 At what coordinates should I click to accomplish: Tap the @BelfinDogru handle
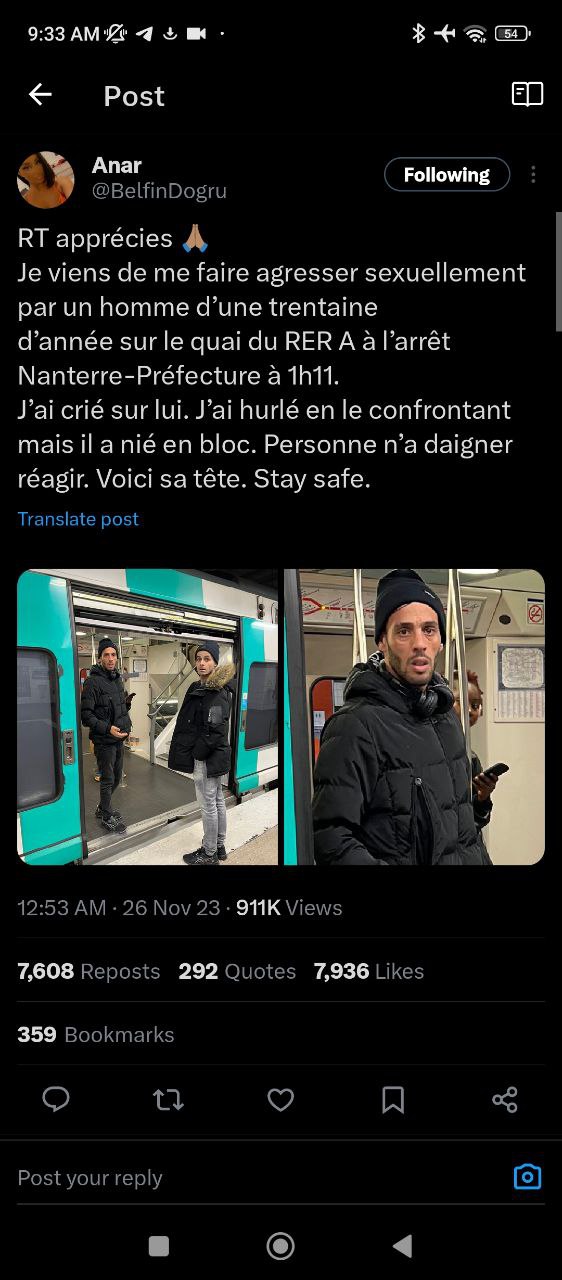coord(159,191)
